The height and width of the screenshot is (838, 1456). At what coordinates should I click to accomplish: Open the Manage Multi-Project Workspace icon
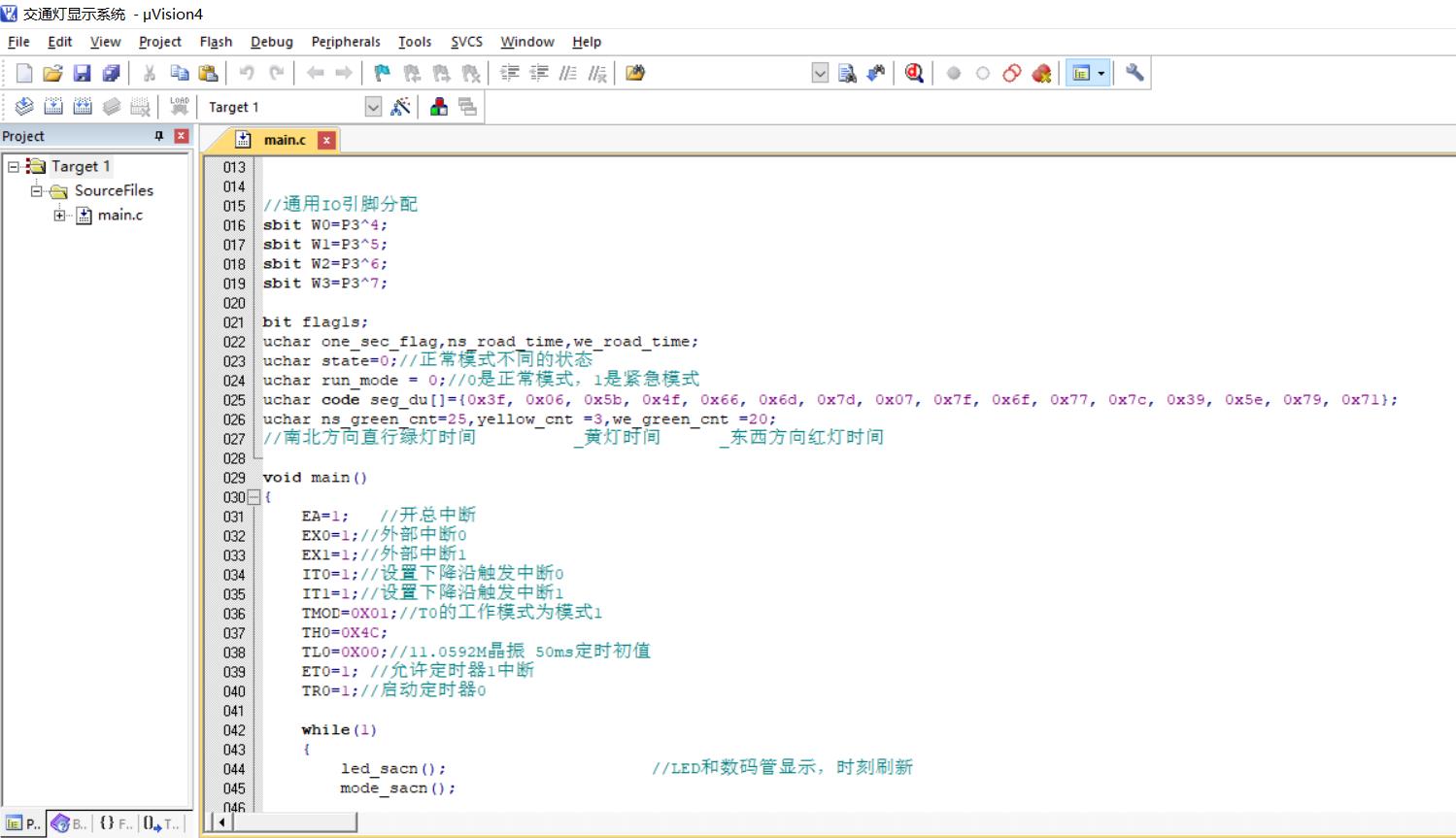tap(467, 107)
